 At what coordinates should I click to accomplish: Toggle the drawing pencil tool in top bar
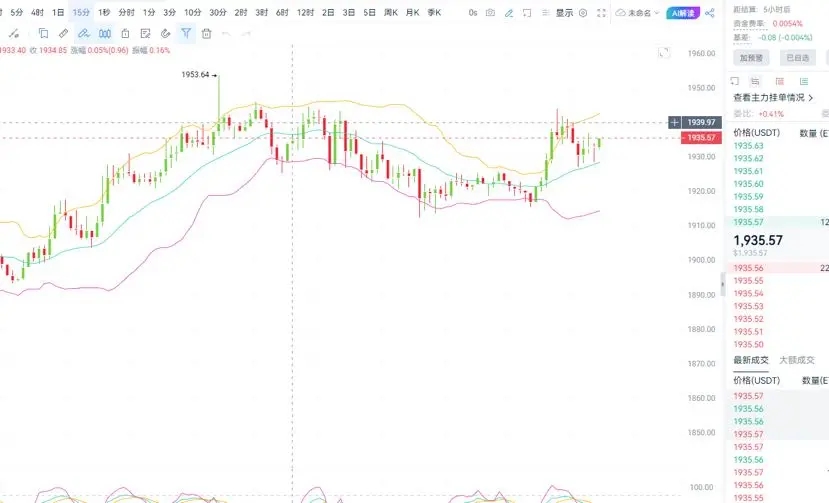[x=509, y=13]
